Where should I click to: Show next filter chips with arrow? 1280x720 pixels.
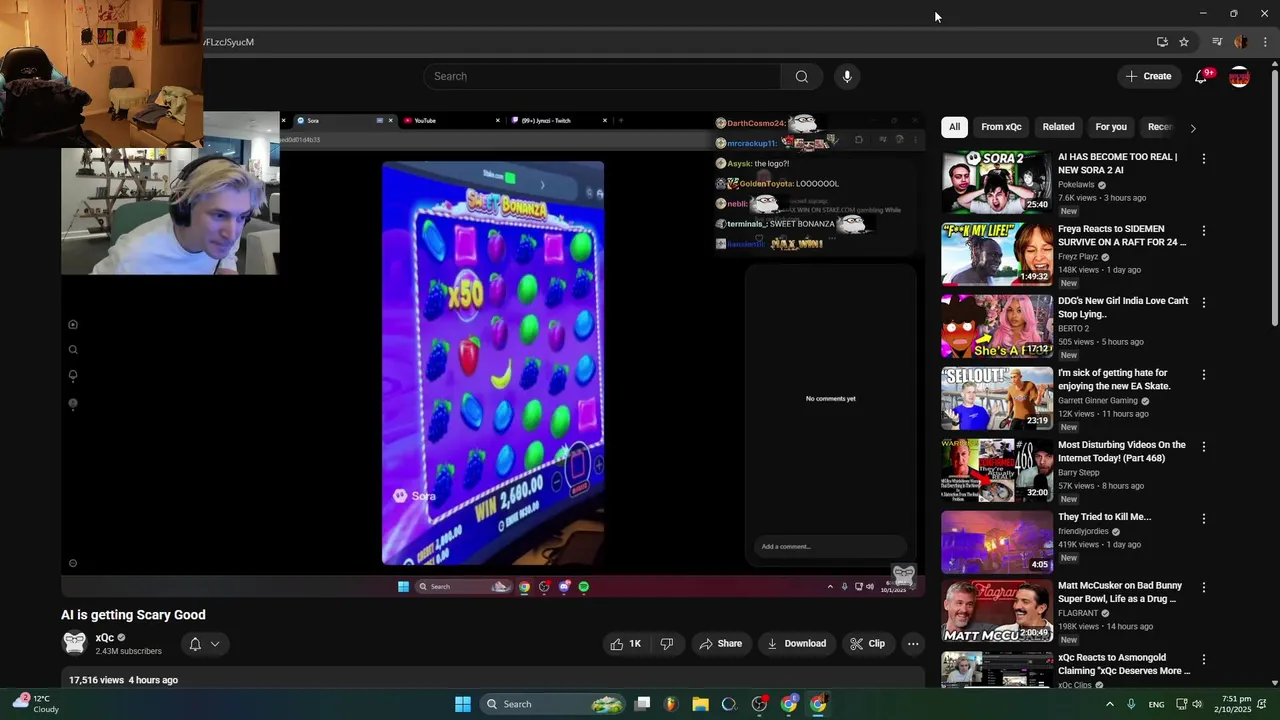point(1192,128)
